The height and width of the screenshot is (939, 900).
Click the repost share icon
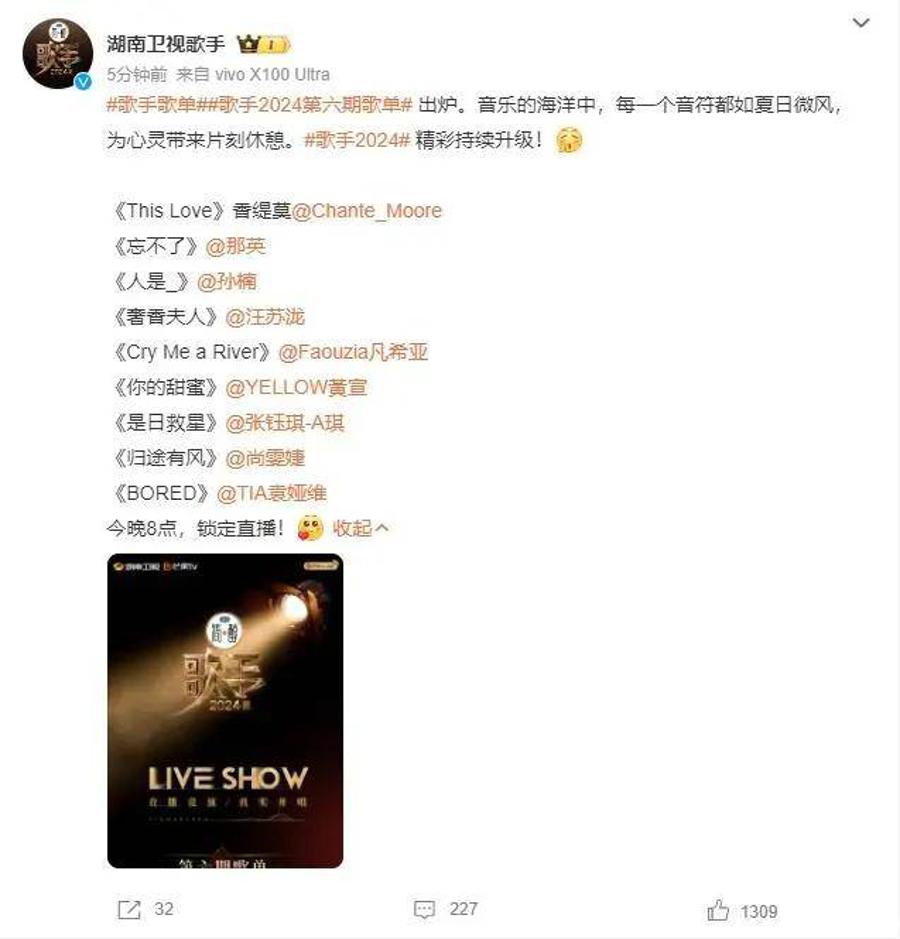click(x=129, y=910)
